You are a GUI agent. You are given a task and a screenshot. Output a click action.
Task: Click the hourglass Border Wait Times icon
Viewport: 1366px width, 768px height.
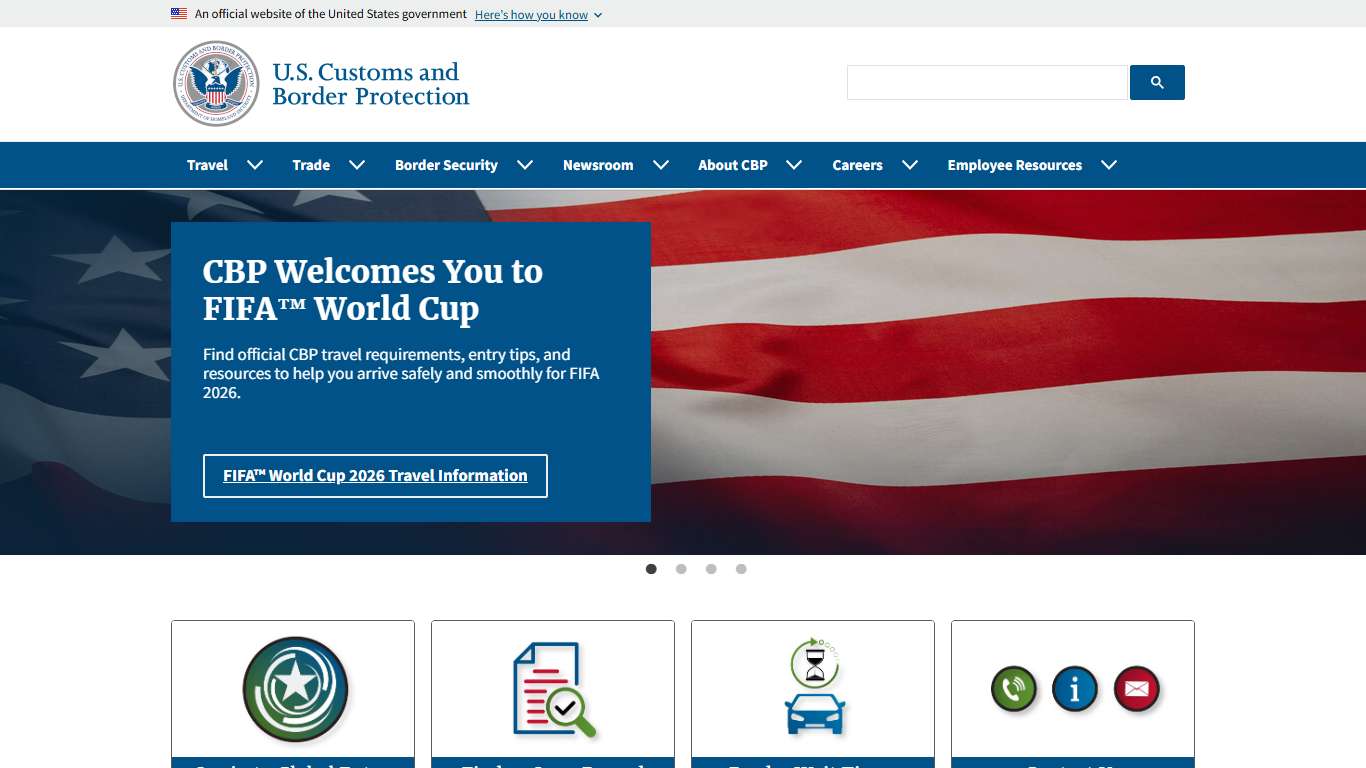(x=813, y=689)
